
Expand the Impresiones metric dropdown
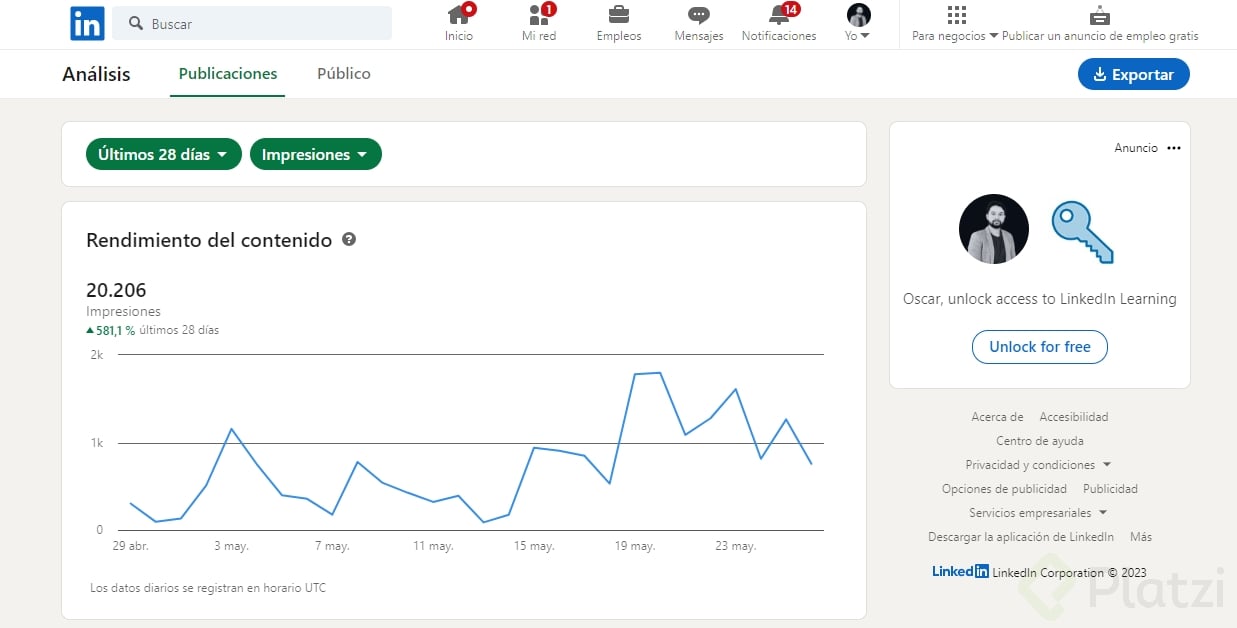point(315,155)
